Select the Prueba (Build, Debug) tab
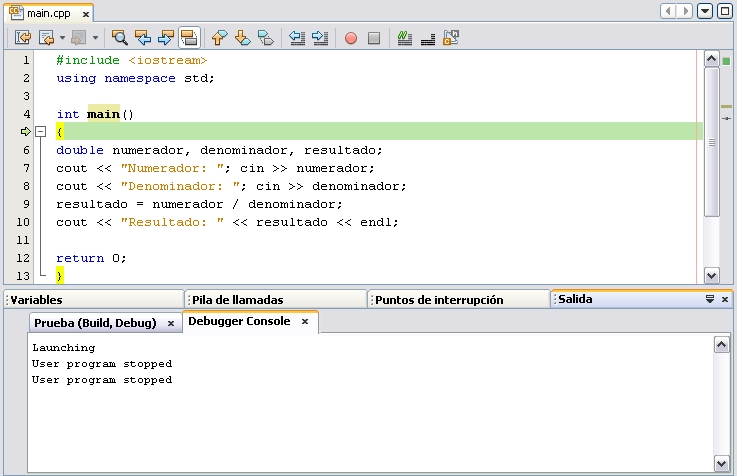This screenshot has height=476, width=737. [94, 323]
